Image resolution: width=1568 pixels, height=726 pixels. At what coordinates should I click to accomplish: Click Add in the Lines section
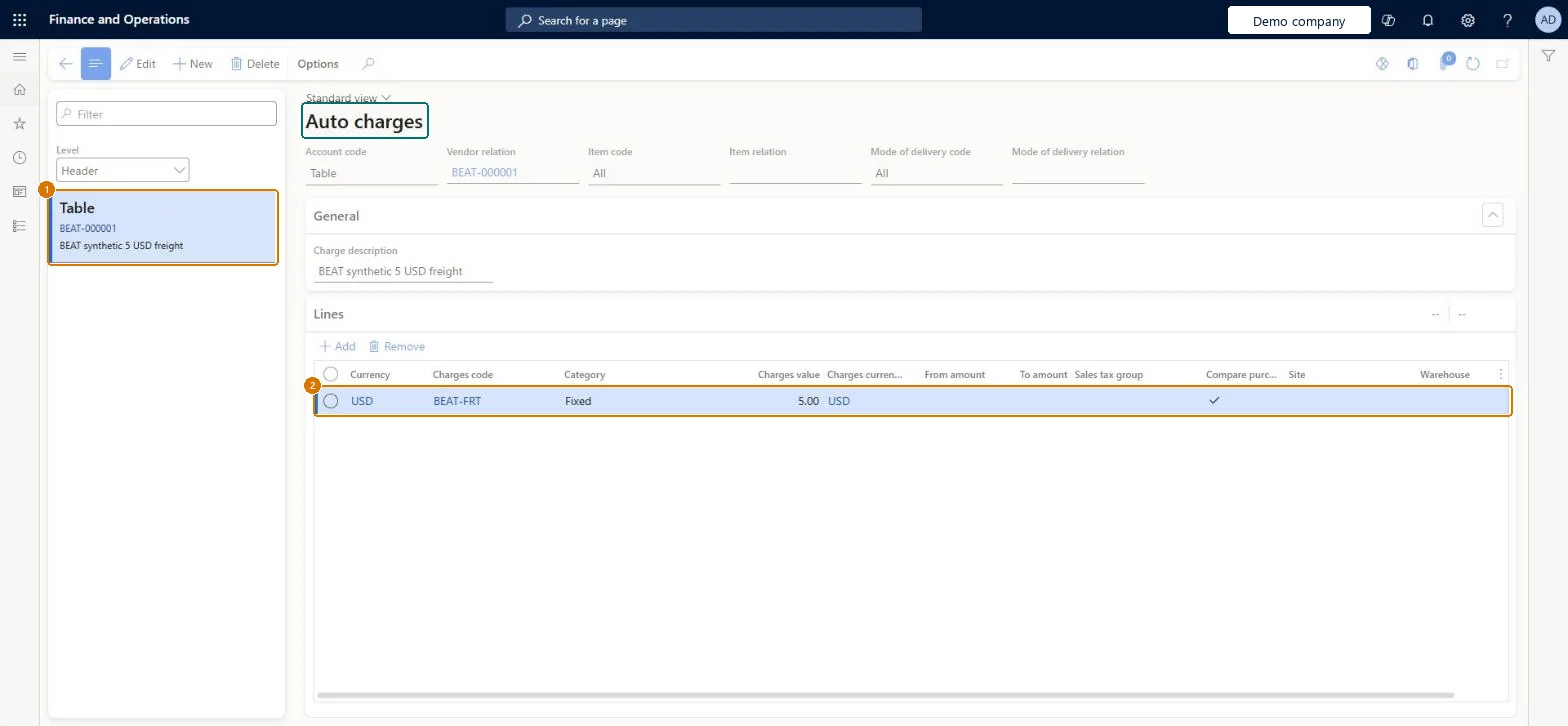point(338,346)
